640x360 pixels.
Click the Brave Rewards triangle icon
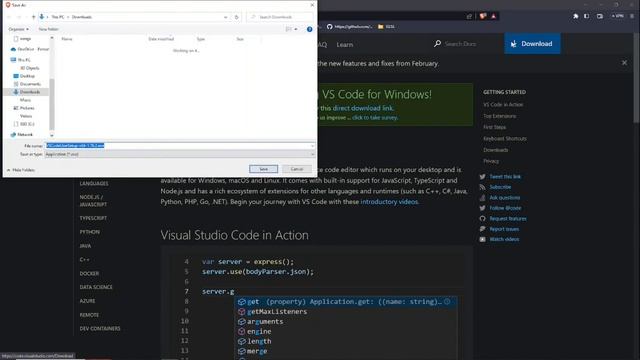493,16
